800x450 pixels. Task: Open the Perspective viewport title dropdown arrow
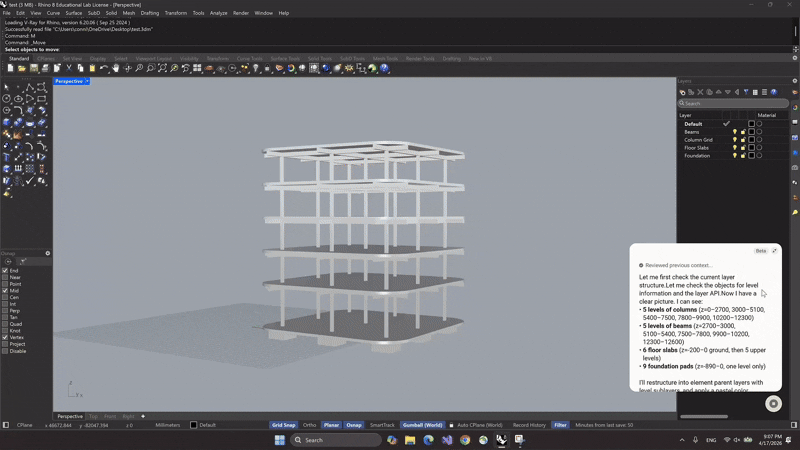click(x=87, y=81)
